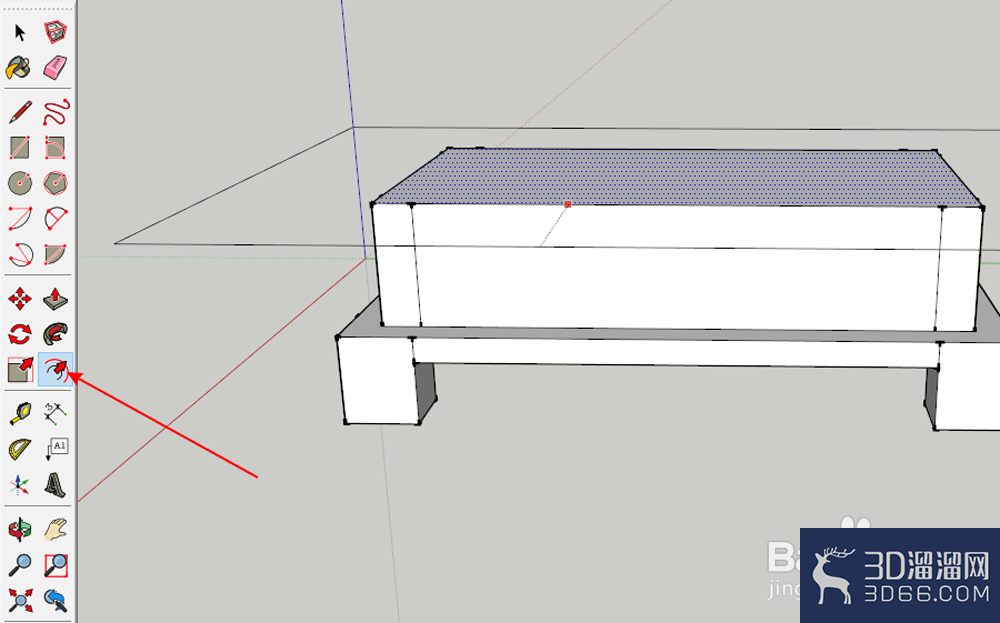This screenshot has width=1000, height=623.
Task: Choose the Move tool with red arrows
Action: tap(20, 298)
